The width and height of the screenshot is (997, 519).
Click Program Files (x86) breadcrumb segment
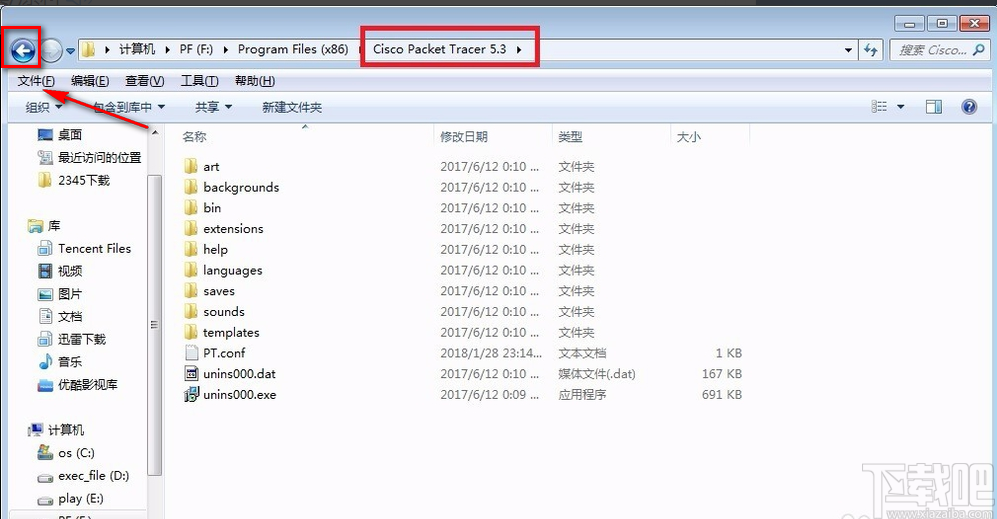point(292,49)
